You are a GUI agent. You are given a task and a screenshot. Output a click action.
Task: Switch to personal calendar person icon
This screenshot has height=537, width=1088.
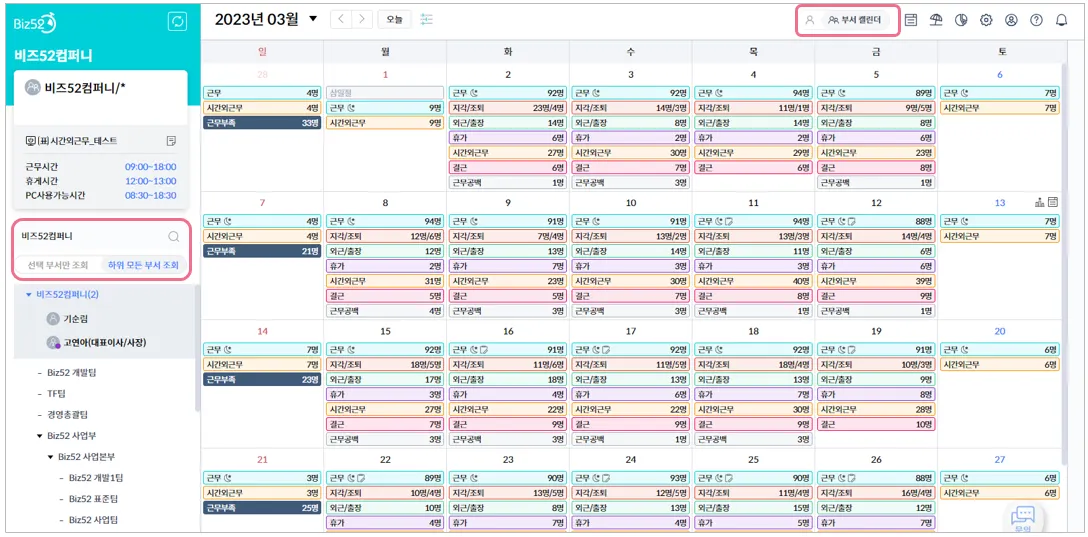click(x=809, y=20)
